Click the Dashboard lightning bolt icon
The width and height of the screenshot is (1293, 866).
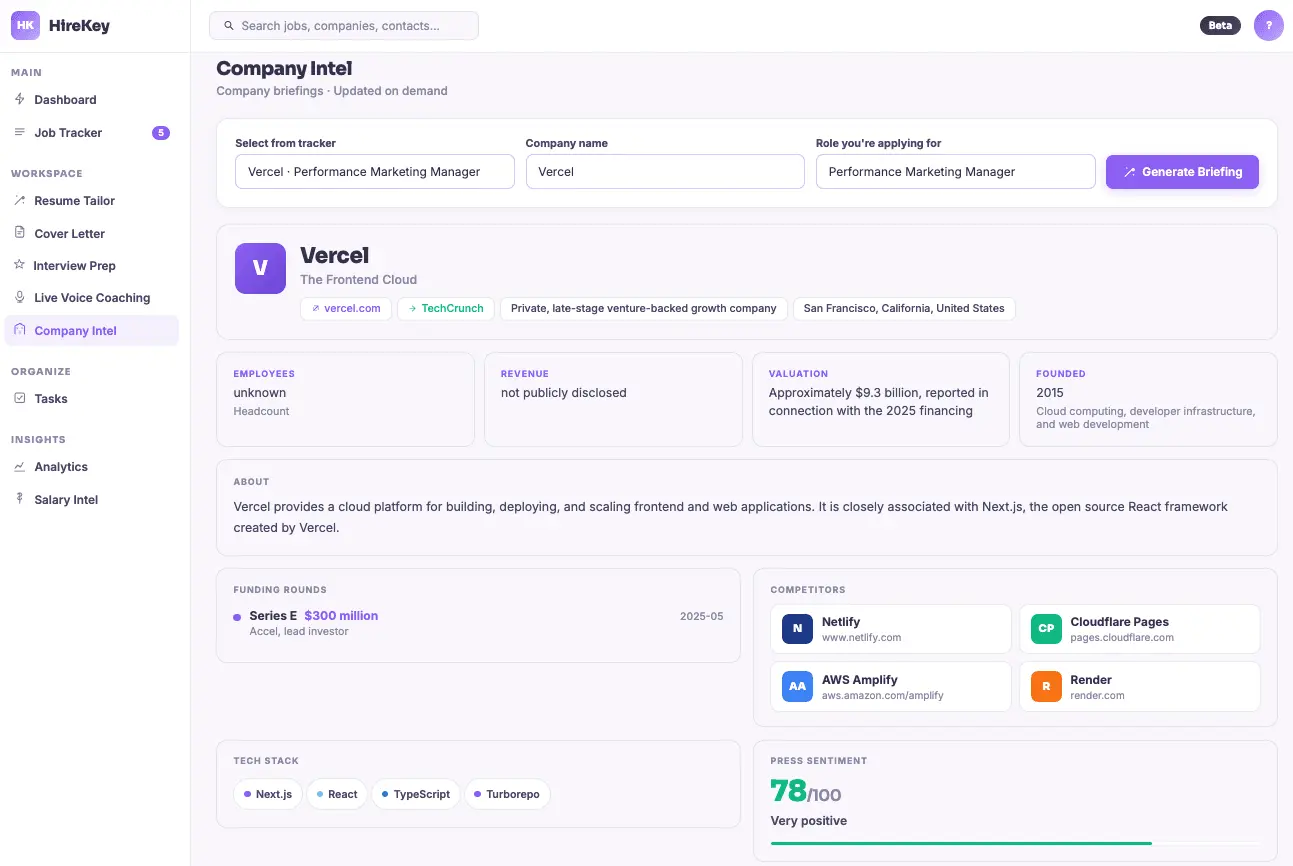[x=19, y=99]
